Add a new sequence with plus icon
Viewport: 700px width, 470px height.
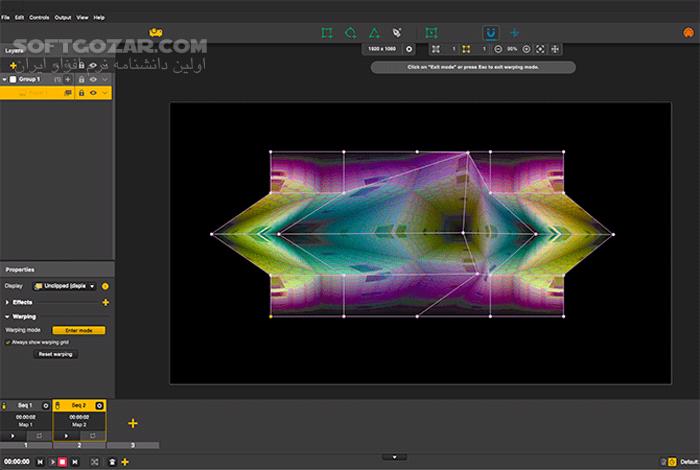coord(132,424)
